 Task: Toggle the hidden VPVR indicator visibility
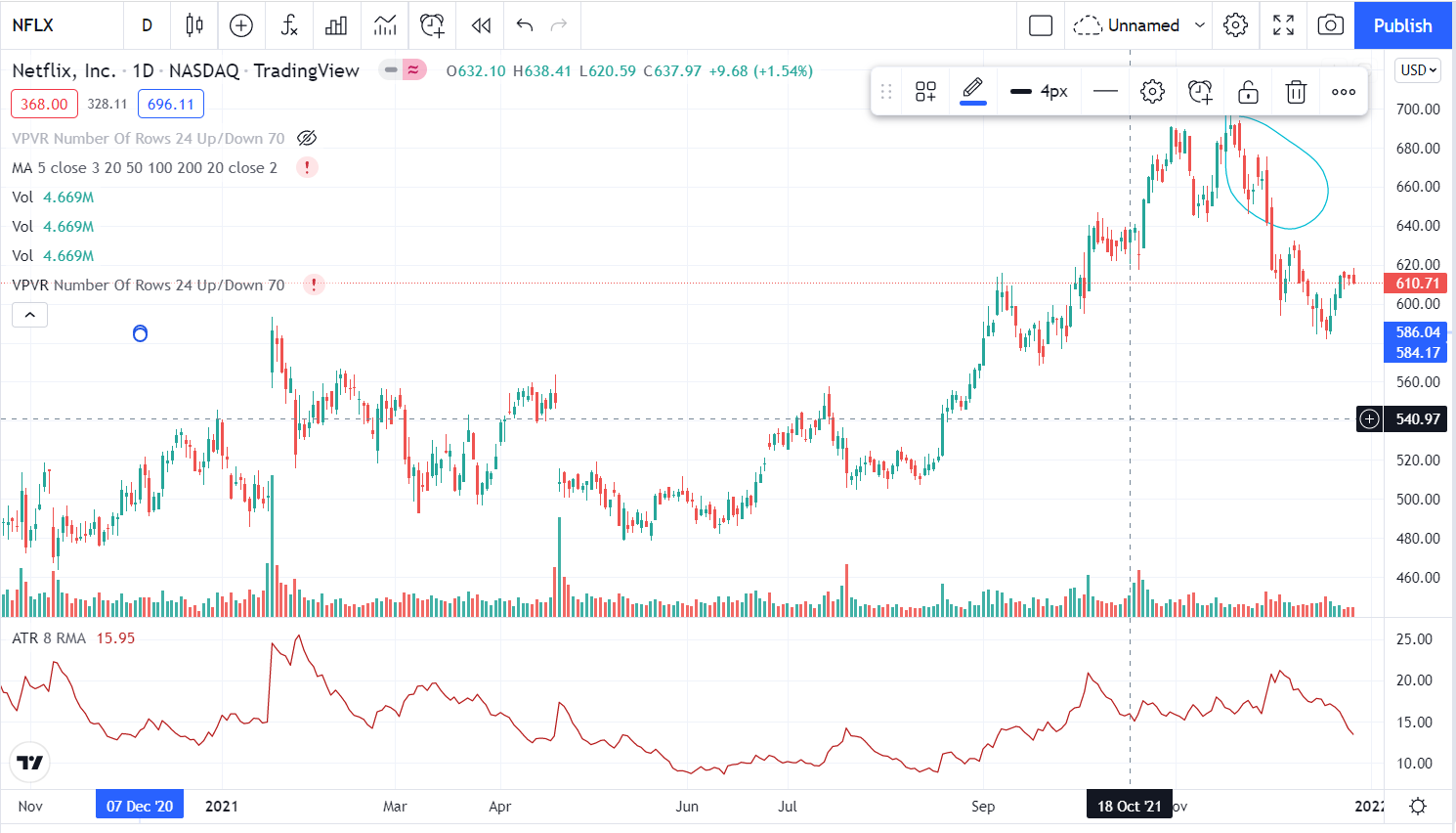tap(307, 138)
